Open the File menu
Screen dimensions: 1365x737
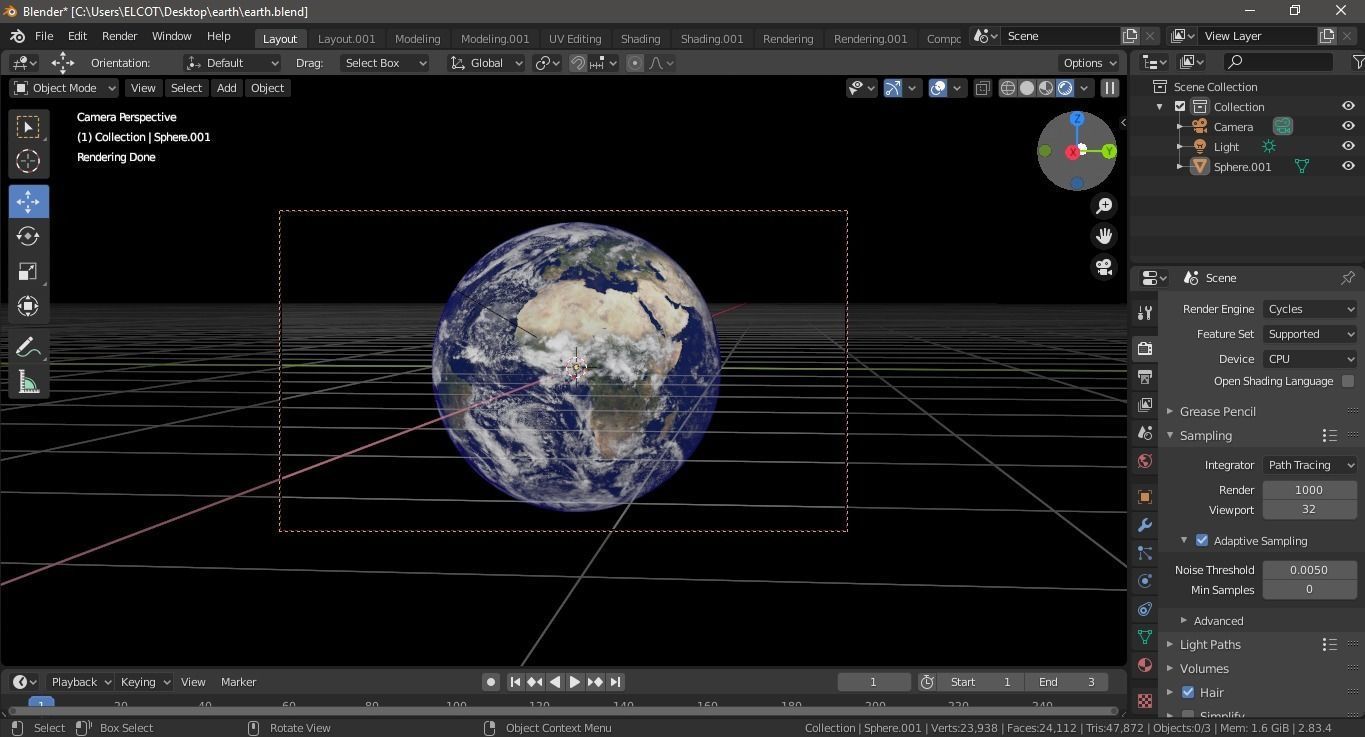pos(44,36)
